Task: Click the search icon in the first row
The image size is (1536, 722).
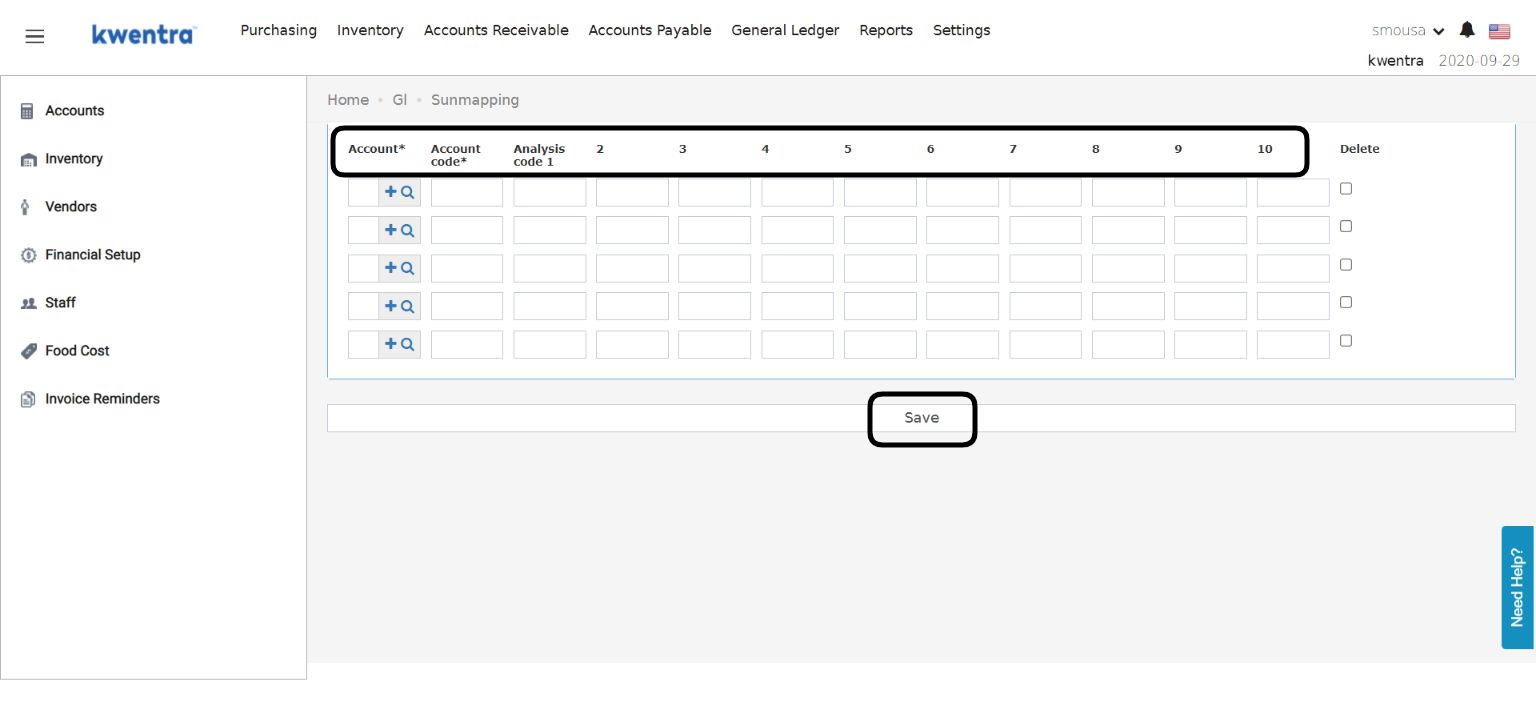Action: [407, 192]
